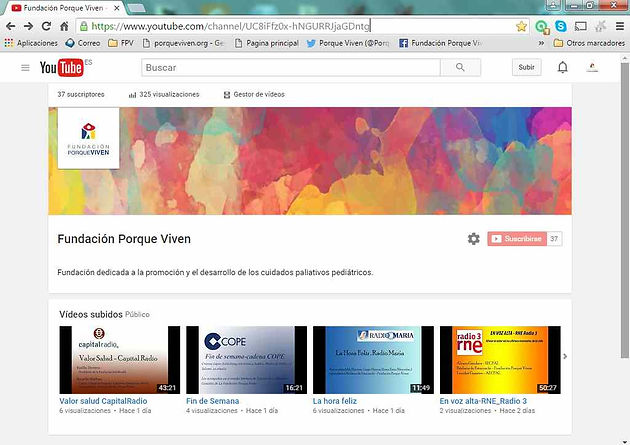Click the YouTube logo

(x=61, y=67)
